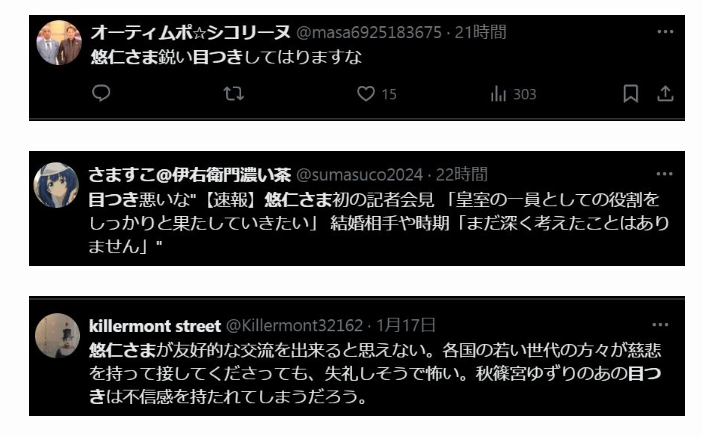Open profile picture of masa6925183675
Screen dimensions: 702x436
pos(59,43)
